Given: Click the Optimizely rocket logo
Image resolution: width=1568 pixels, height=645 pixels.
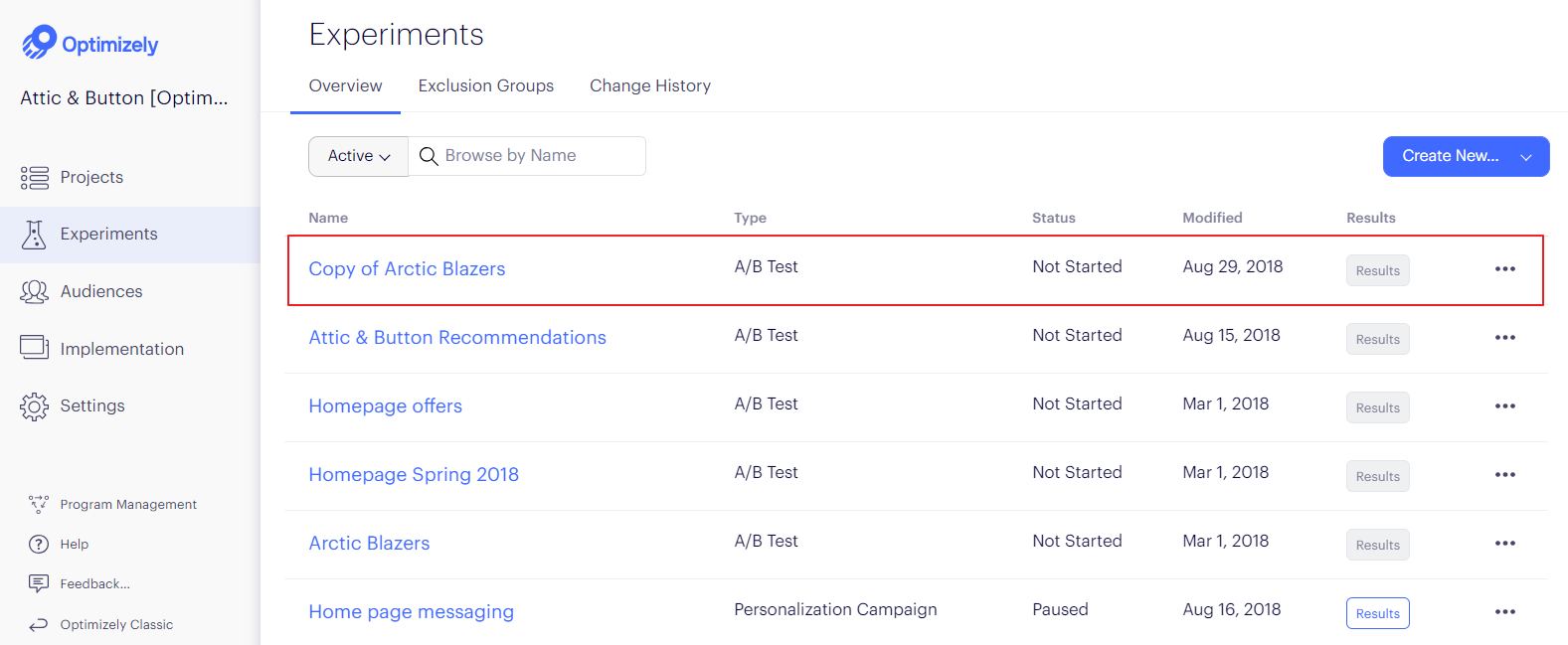Looking at the screenshot, I should 39,42.
